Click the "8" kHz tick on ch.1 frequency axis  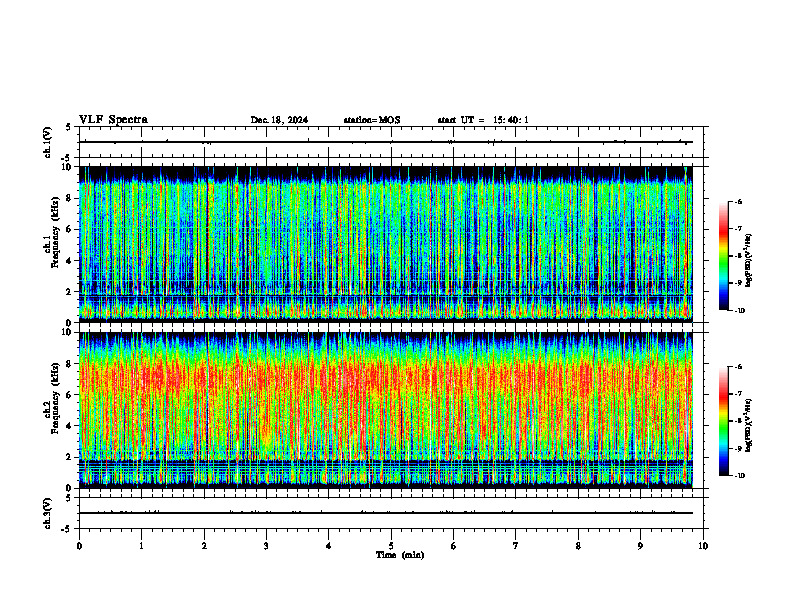tap(70, 198)
